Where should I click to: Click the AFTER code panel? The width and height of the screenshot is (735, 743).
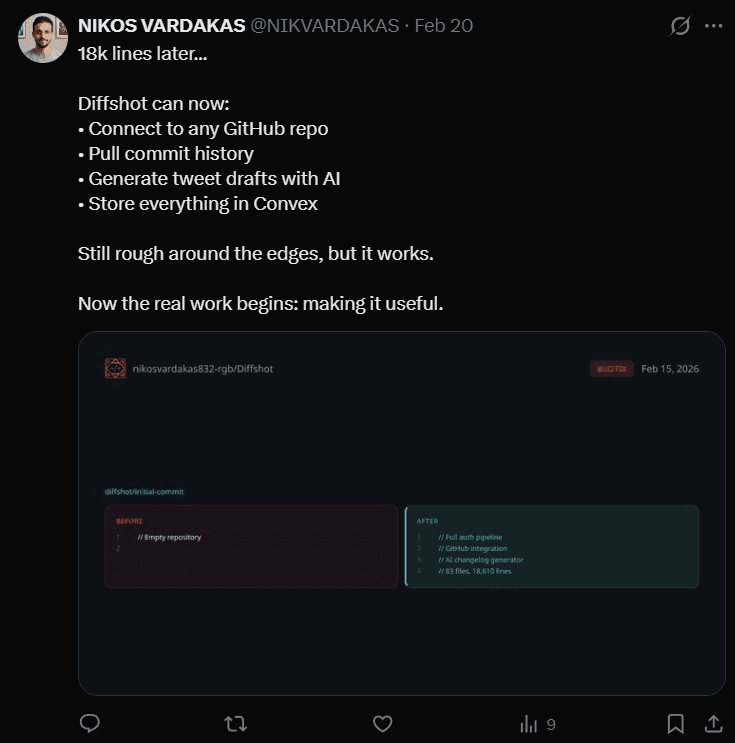coord(552,546)
